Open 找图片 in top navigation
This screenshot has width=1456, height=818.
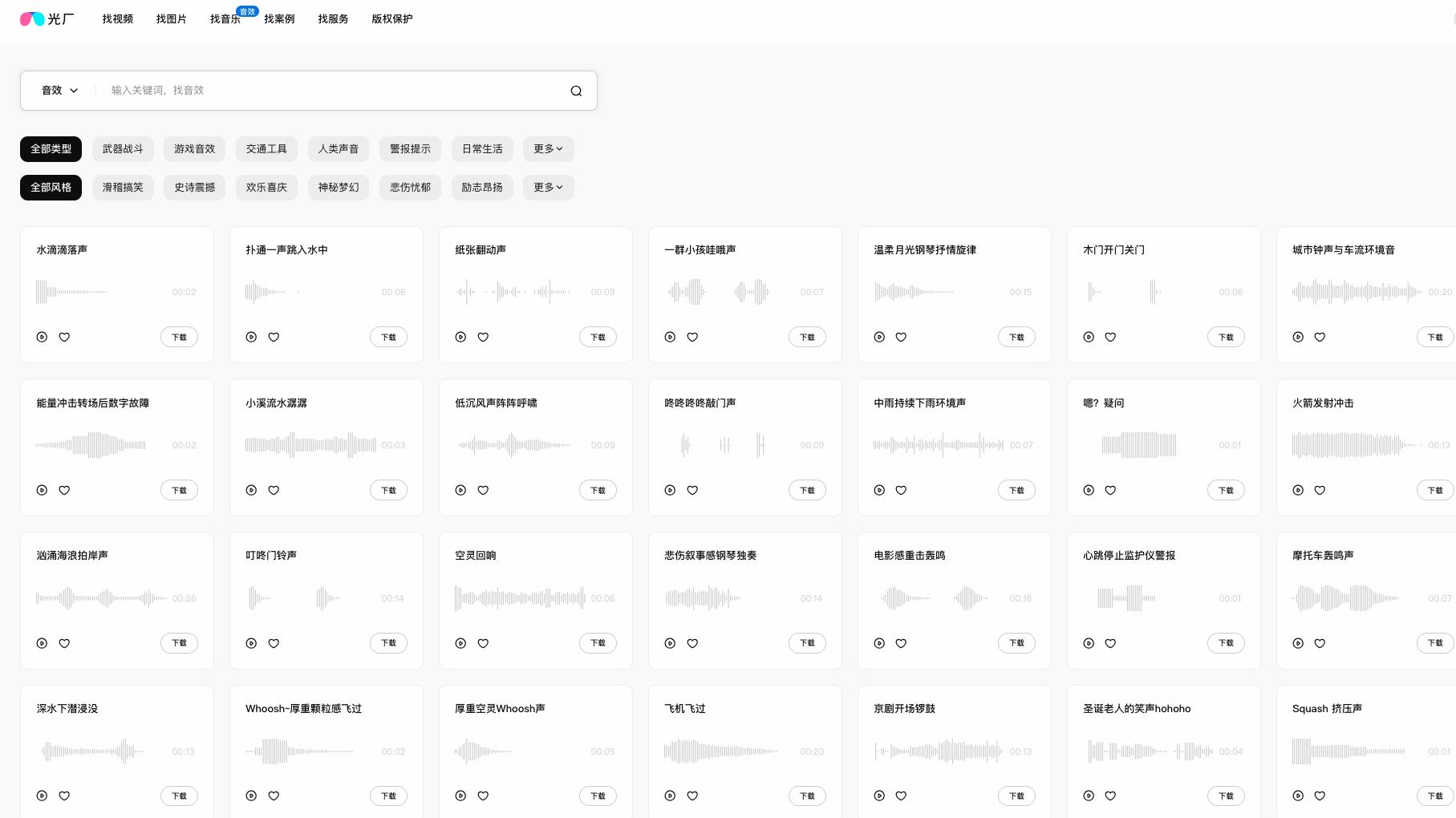point(172,18)
